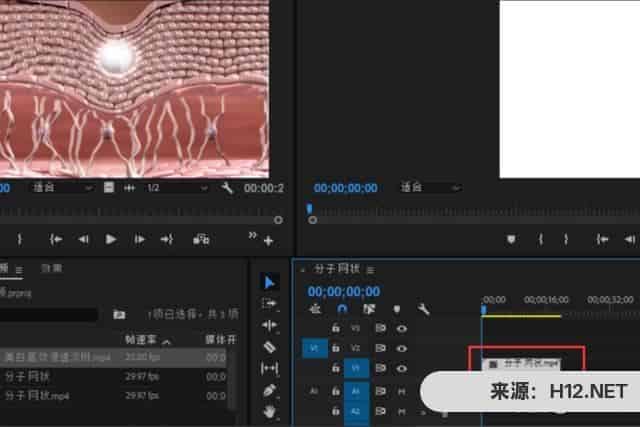Click Drag Video Only filmstrip icon
Screen dimensions: 640x427
(109, 188)
